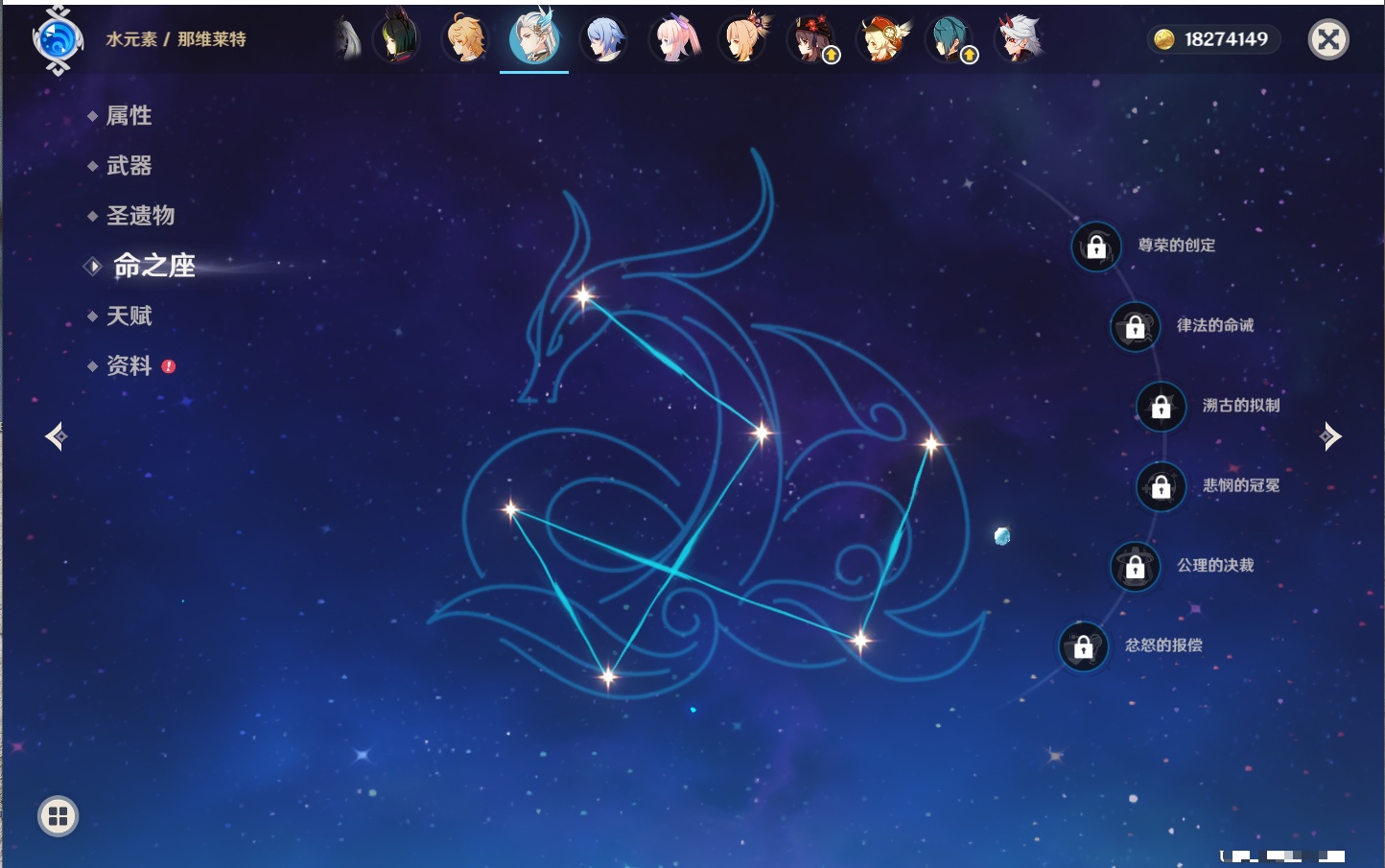Image resolution: width=1385 pixels, height=868 pixels.
Task: Select the white-haired red-horned character avatar
Action: click(1020, 39)
